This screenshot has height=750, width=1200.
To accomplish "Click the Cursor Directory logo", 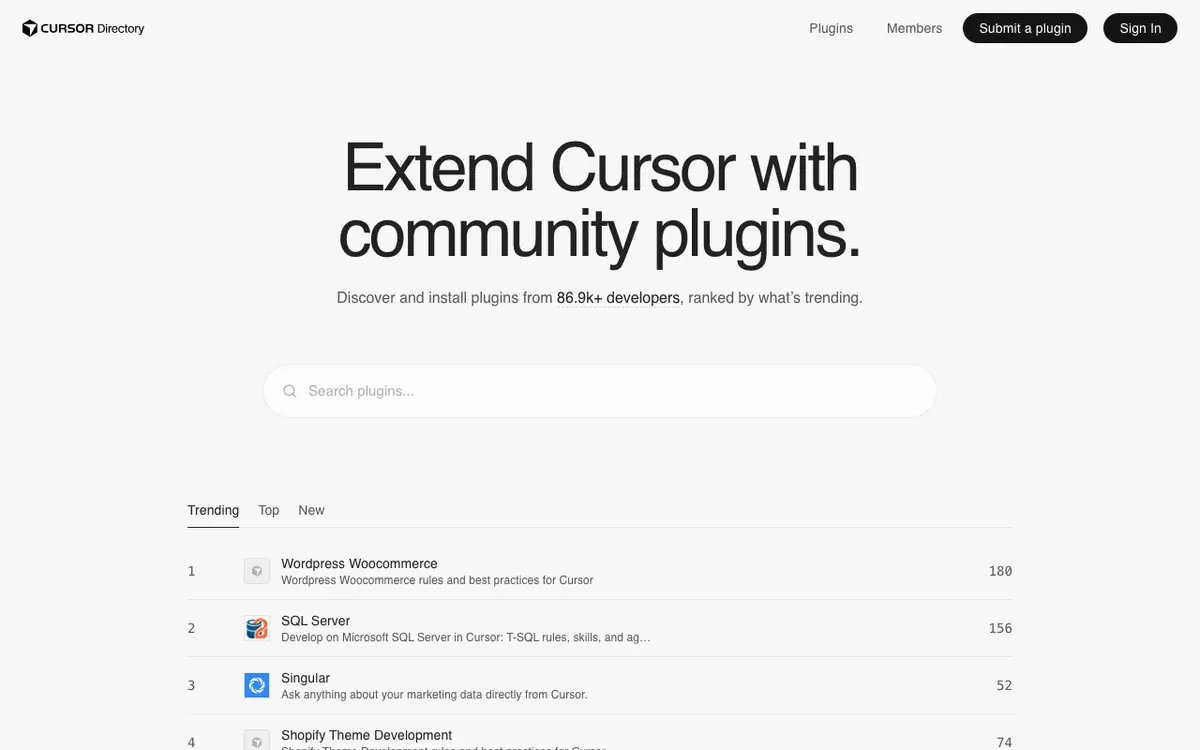I will coord(83,28).
